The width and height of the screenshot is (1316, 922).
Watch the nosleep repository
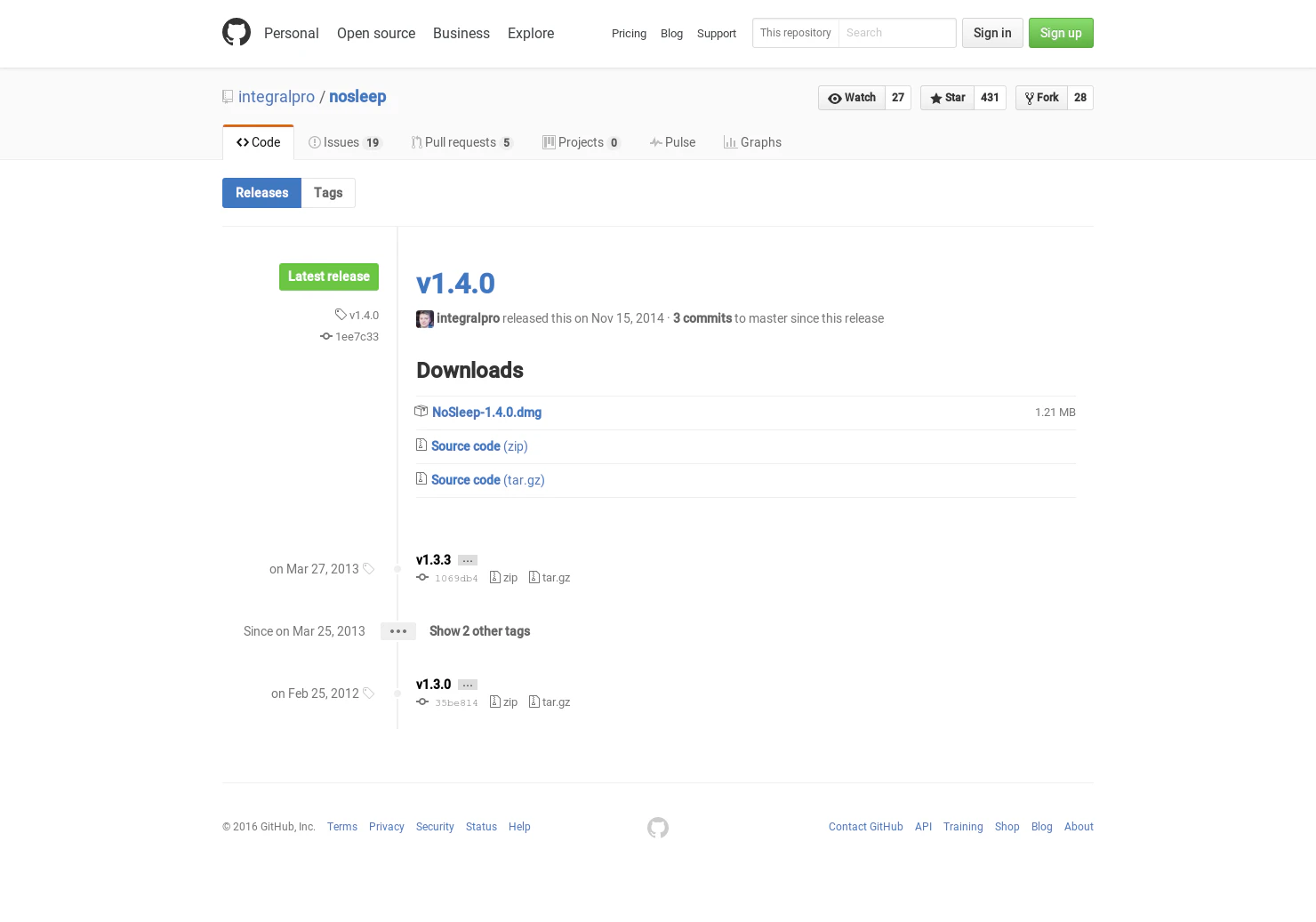[852, 98]
